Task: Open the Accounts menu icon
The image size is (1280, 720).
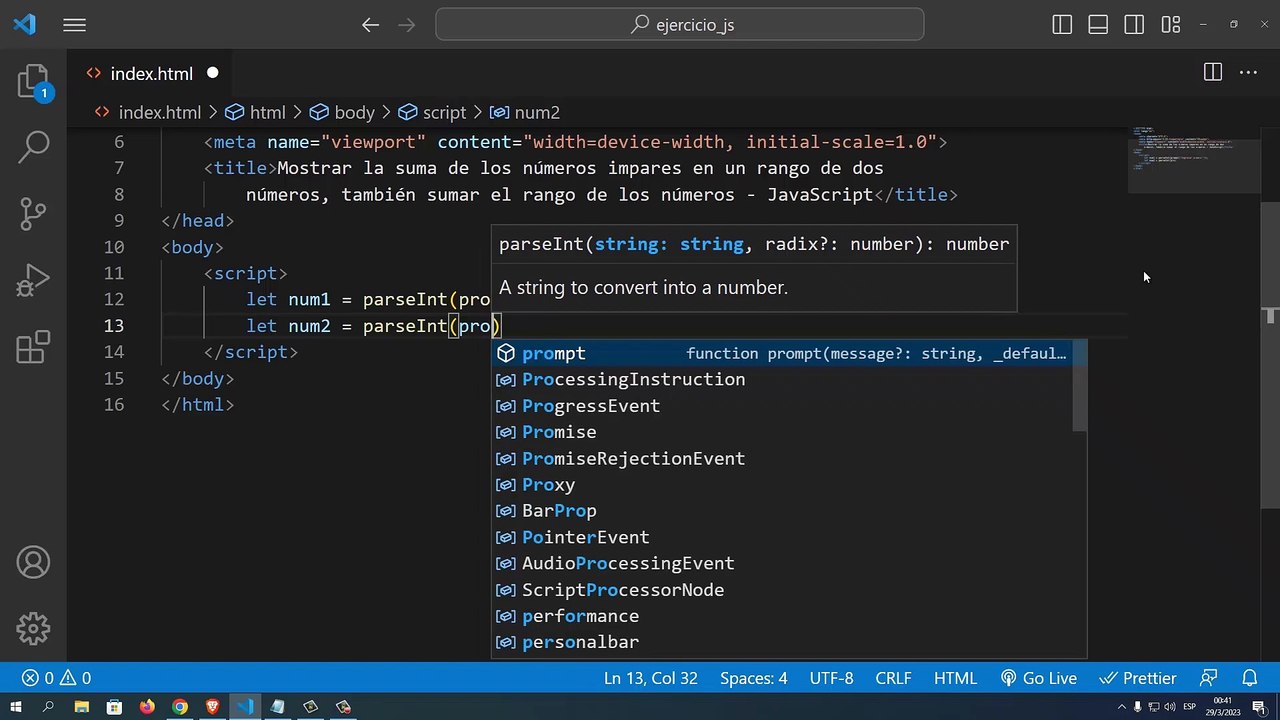Action: [x=33, y=563]
